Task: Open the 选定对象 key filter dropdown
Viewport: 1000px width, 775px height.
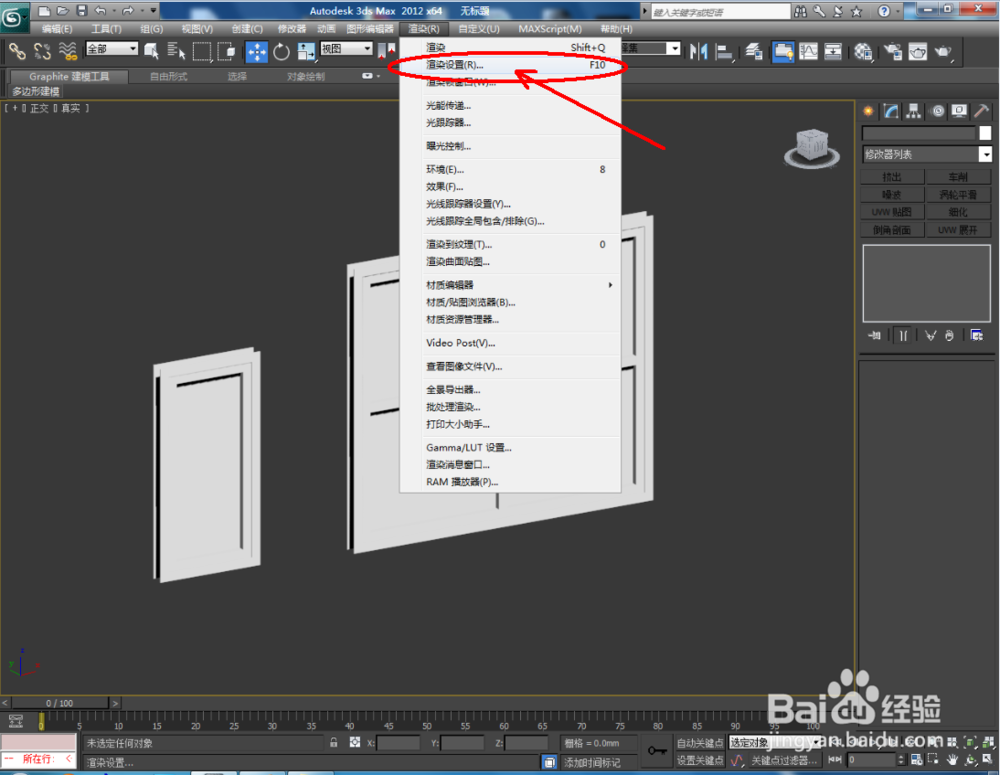Action: coord(774,742)
